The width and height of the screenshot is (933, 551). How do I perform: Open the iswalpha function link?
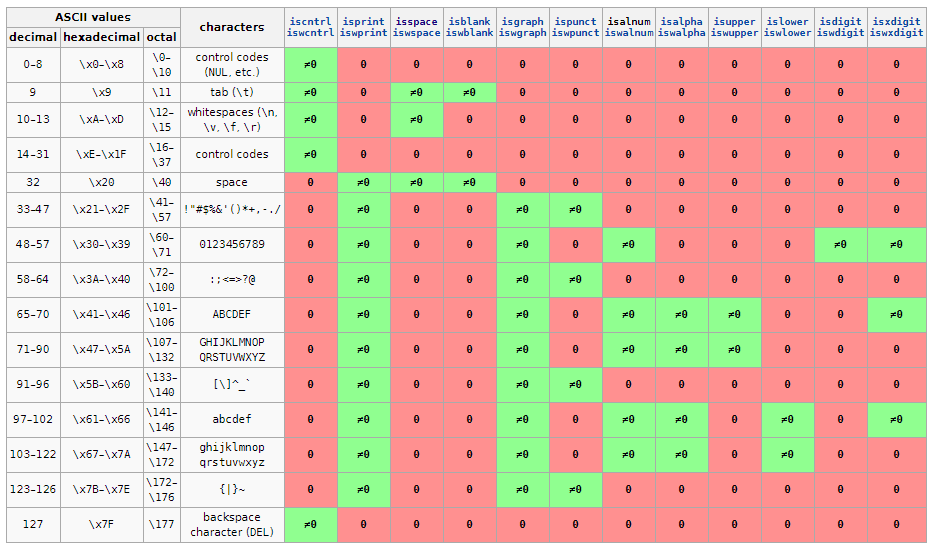pyautogui.click(x=682, y=33)
